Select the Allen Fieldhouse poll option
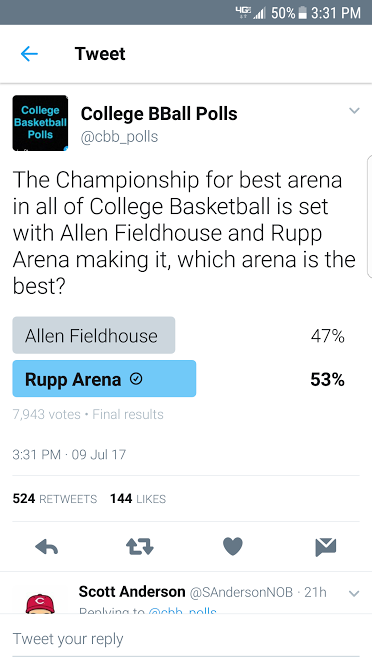This screenshot has height=662, width=372. (x=94, y=335)
